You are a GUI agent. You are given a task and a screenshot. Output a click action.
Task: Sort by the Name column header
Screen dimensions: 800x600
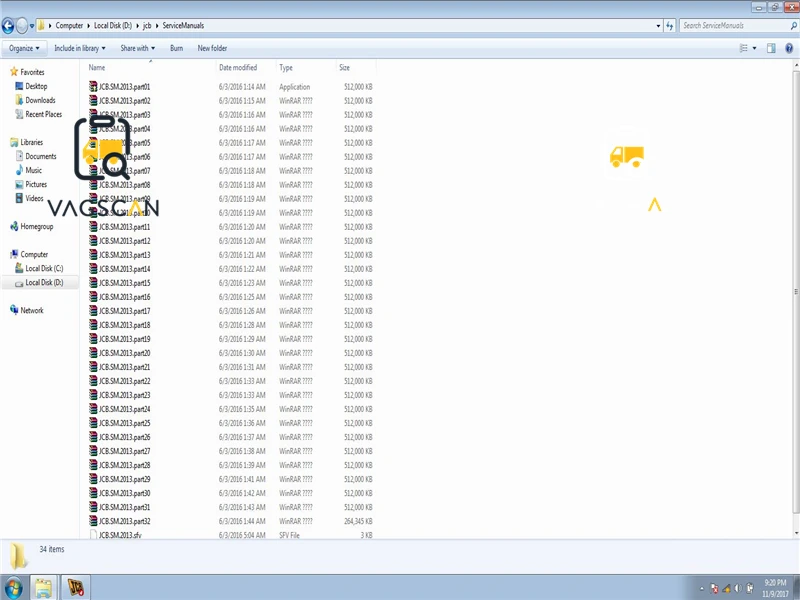pyautogui.click(x=97, y=67)
